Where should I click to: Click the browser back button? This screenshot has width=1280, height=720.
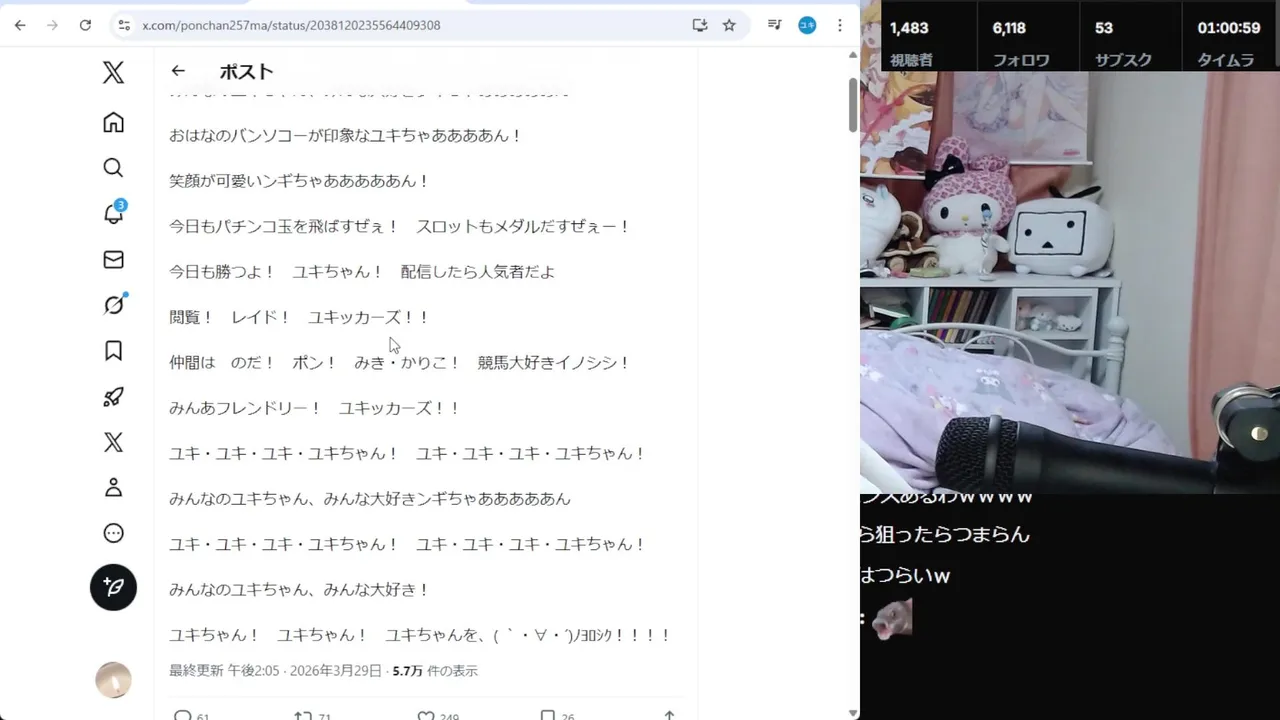pyautogui.click(x=20, y=25)
